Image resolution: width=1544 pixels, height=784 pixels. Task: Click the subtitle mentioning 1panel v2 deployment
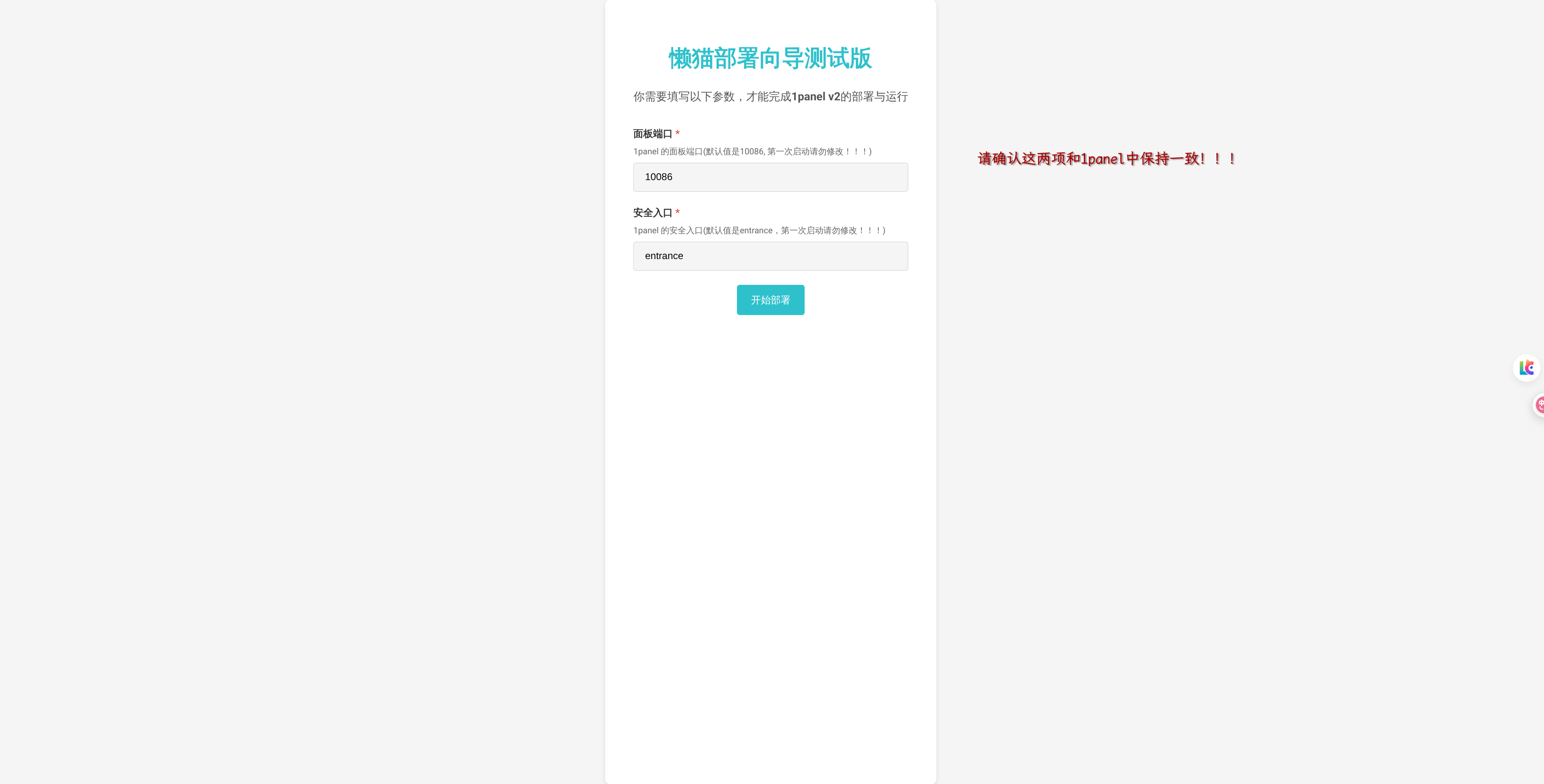[770, 97]
